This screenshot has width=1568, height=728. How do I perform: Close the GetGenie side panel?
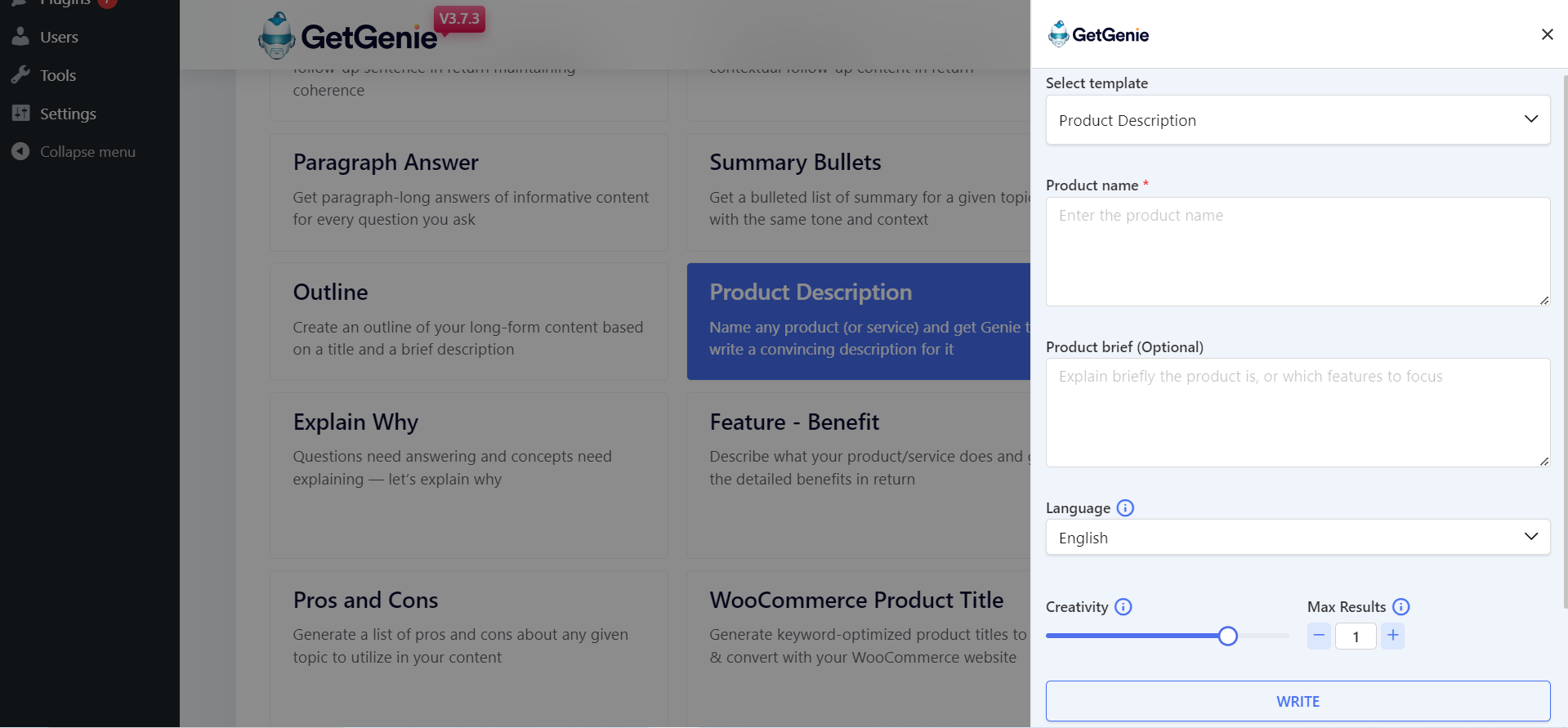tap(1547, 34)
